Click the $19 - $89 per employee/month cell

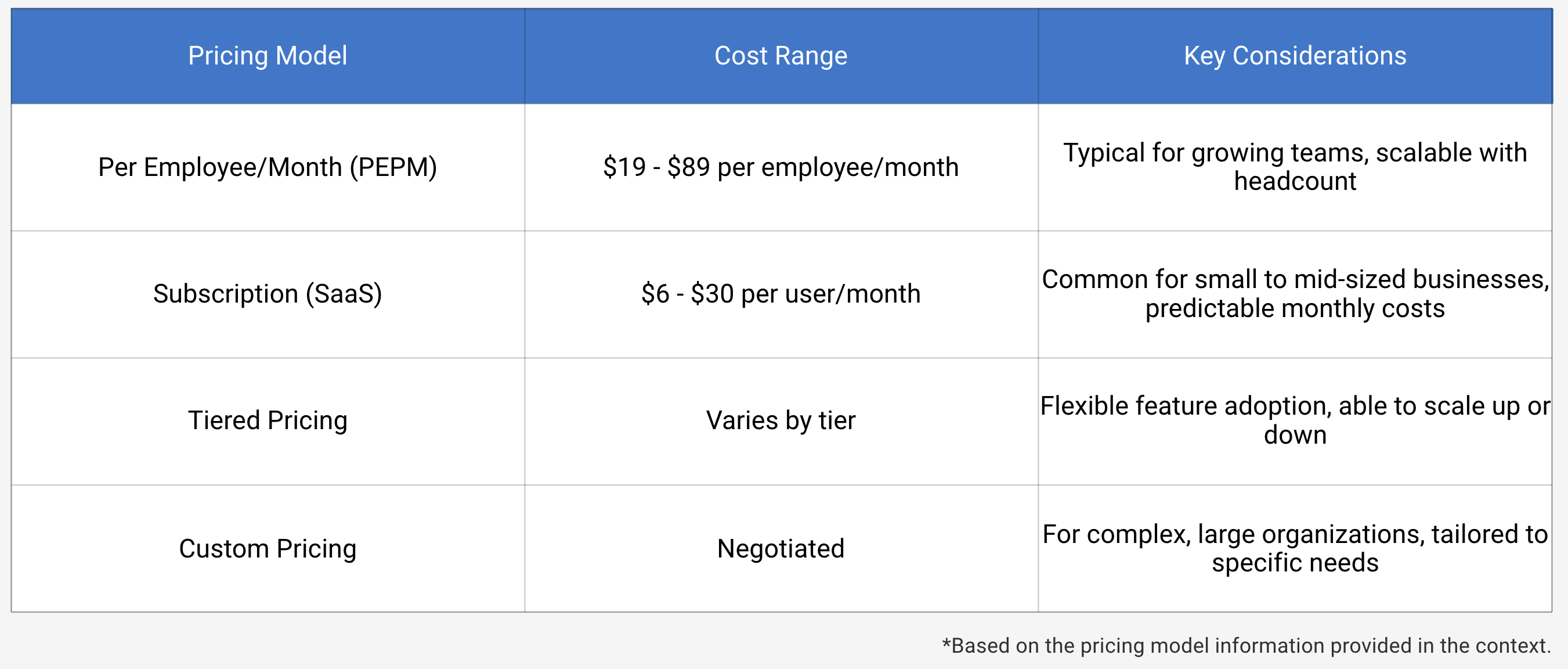[x=781, y=167]
